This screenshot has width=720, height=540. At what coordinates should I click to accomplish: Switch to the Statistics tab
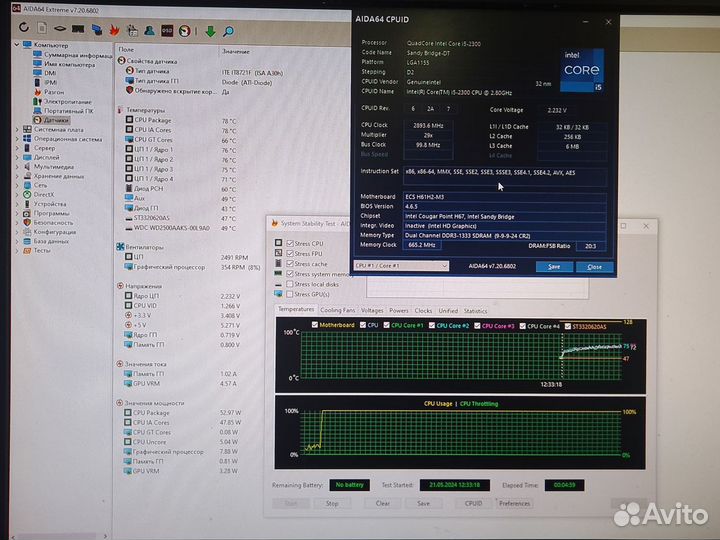click(475, 311)
